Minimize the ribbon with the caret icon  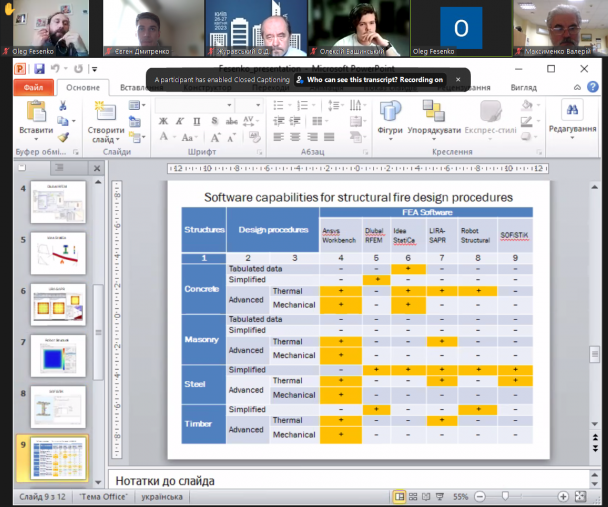pos(577,87)
